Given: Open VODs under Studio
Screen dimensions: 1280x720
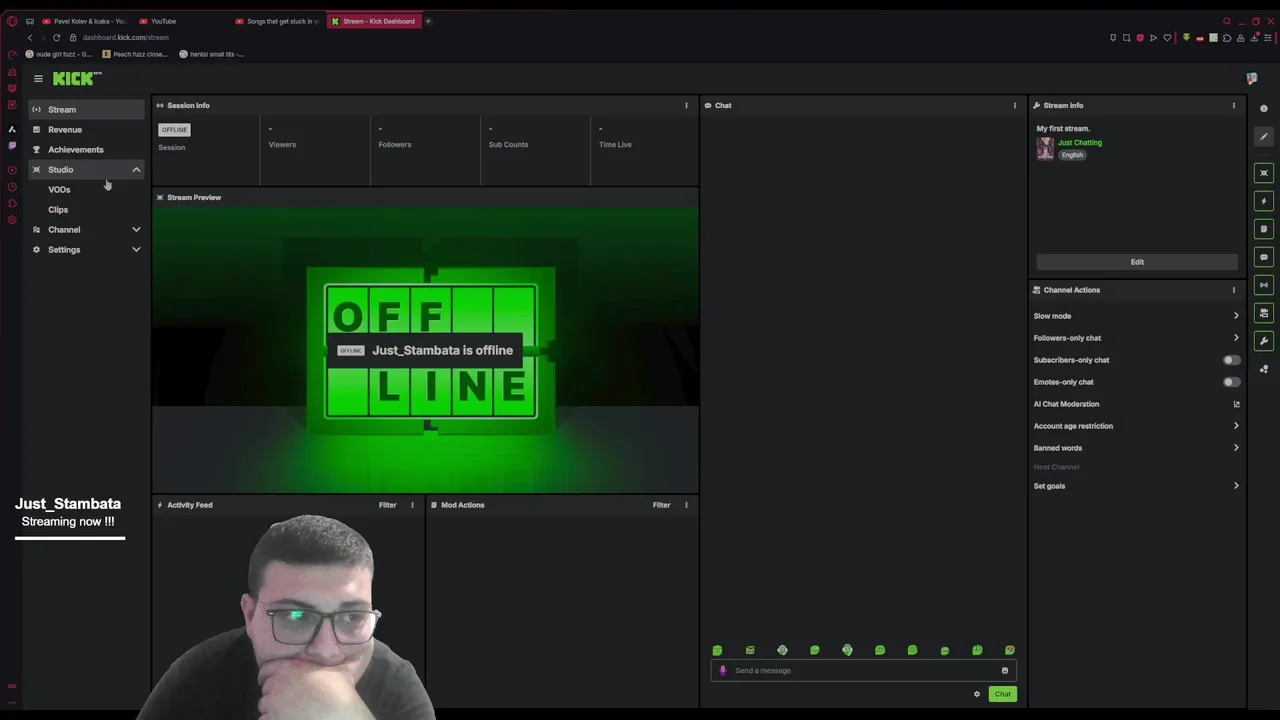Looking at the screenshot, I should (59, 190).
